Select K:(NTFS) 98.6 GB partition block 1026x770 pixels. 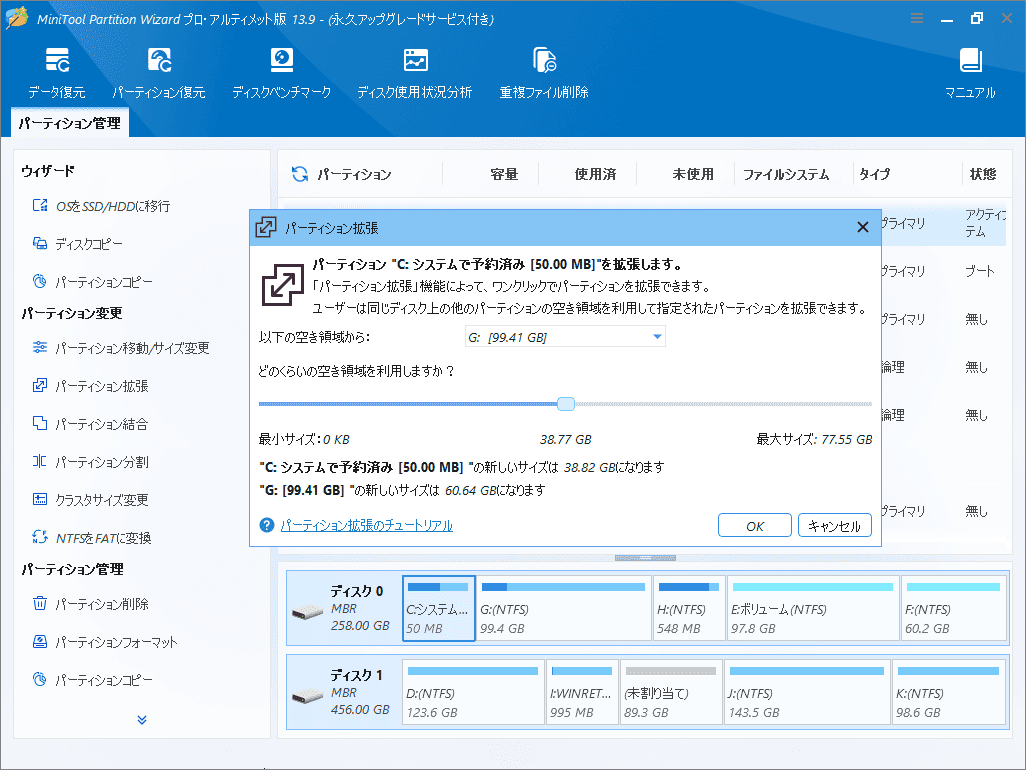[949, 692]
